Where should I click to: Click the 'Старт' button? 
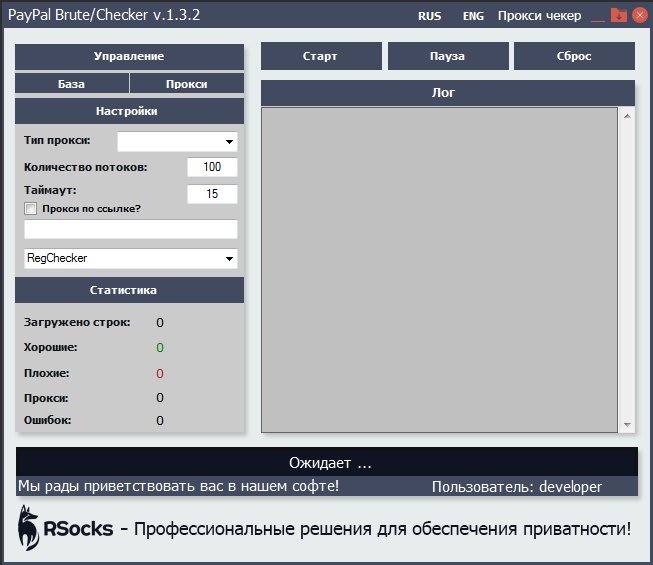point(321,56)
